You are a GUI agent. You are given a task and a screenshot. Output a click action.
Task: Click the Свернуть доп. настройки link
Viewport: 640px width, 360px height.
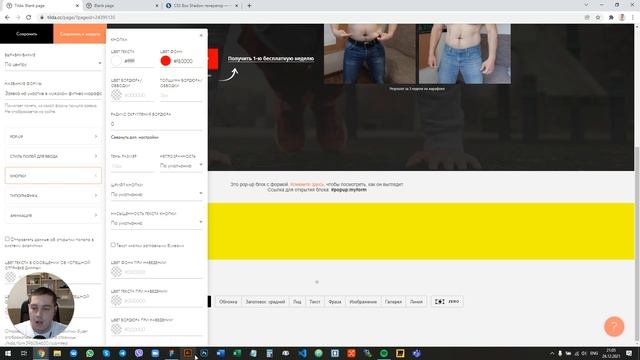135,138
